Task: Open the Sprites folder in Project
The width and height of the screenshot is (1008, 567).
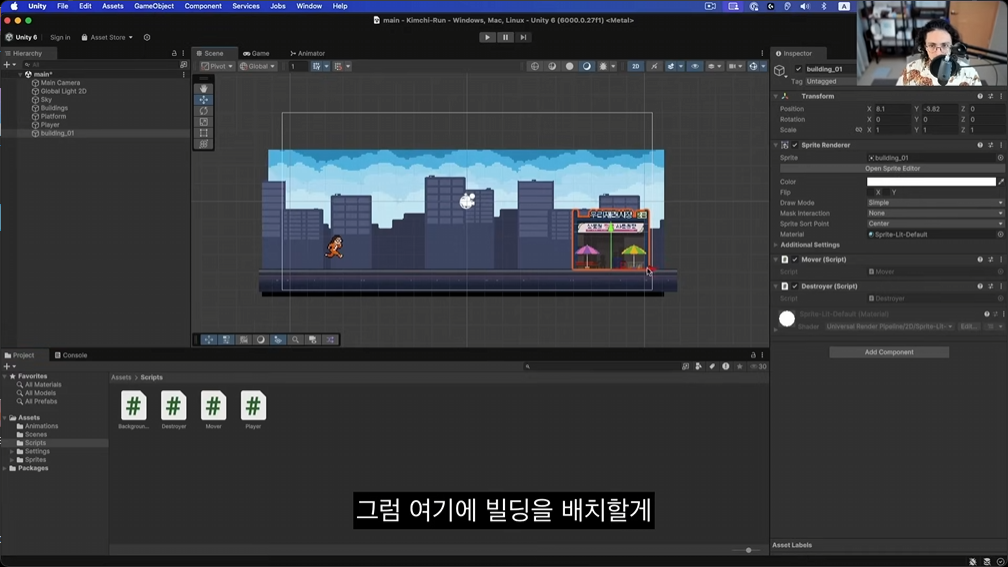Action: tap(35, 460)
